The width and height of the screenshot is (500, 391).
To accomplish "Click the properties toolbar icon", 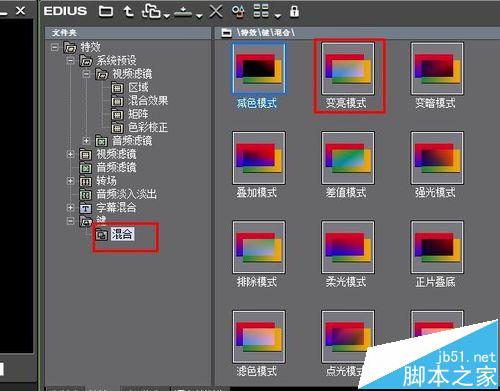I will coord(238,12).
